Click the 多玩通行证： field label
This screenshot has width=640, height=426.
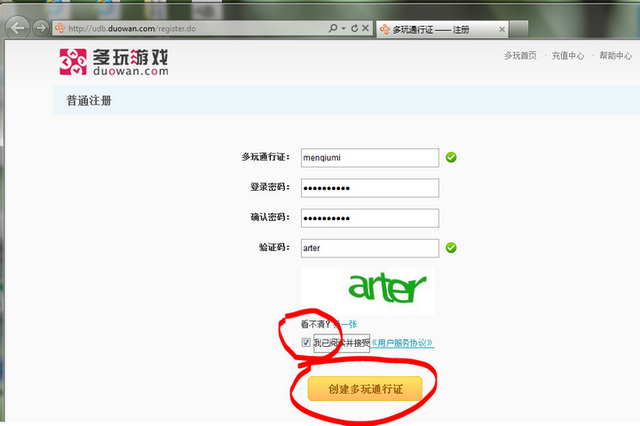click(265, 157)
